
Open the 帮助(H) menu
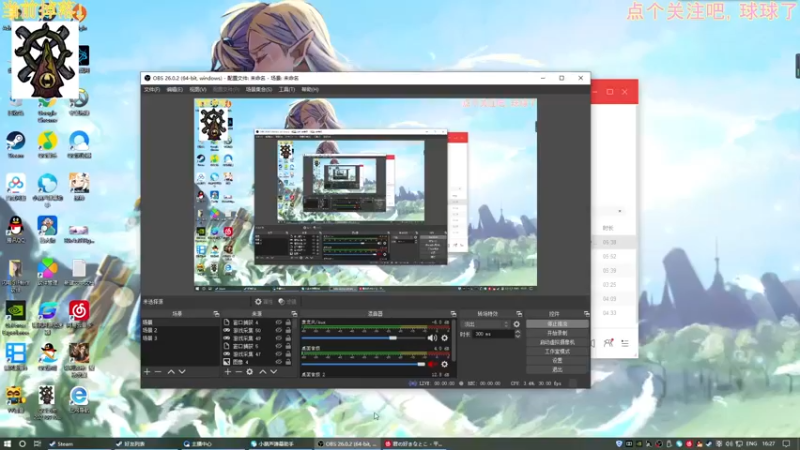[310, 89]
